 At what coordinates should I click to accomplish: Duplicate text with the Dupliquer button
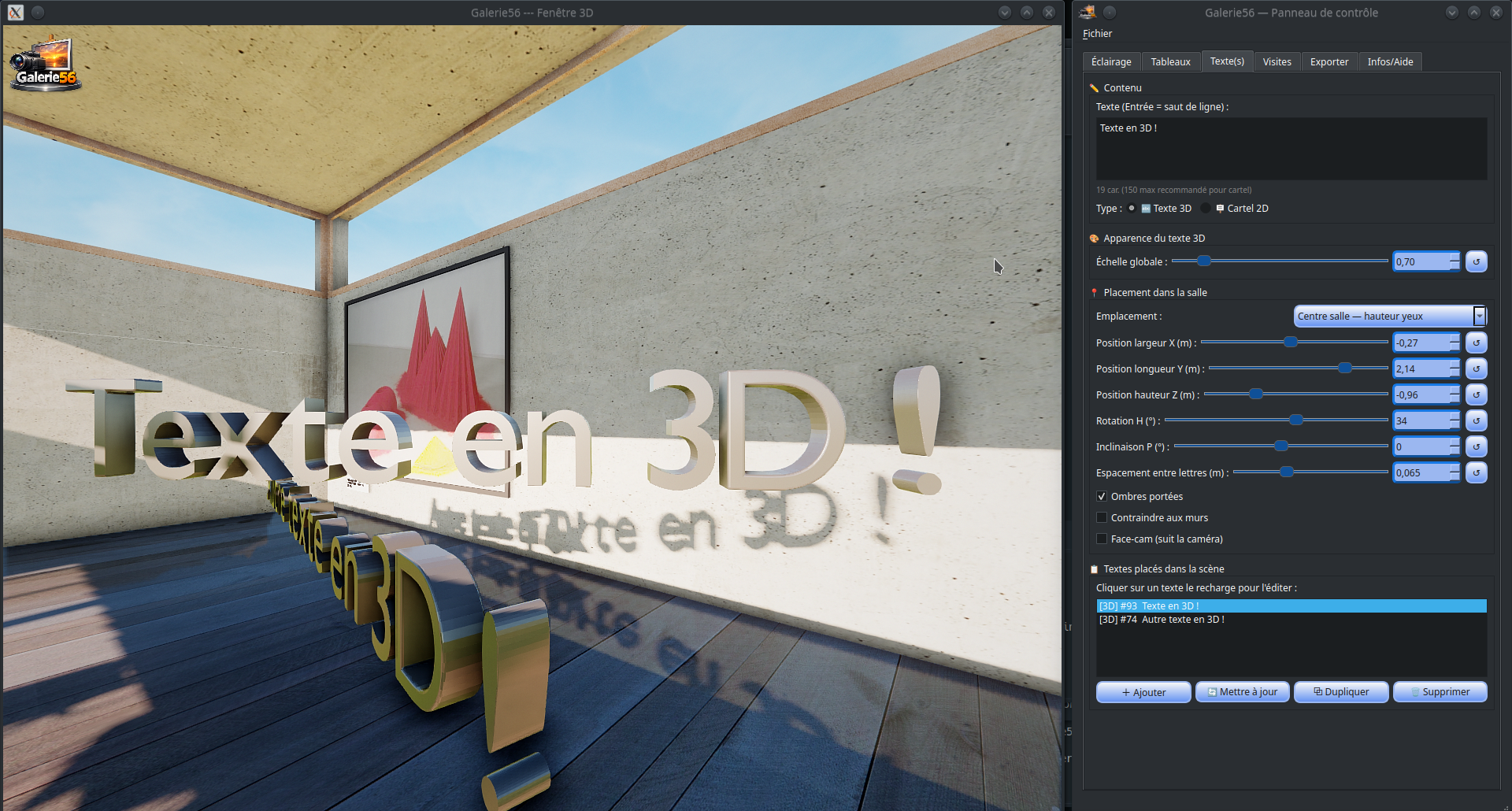point(1341,692)
